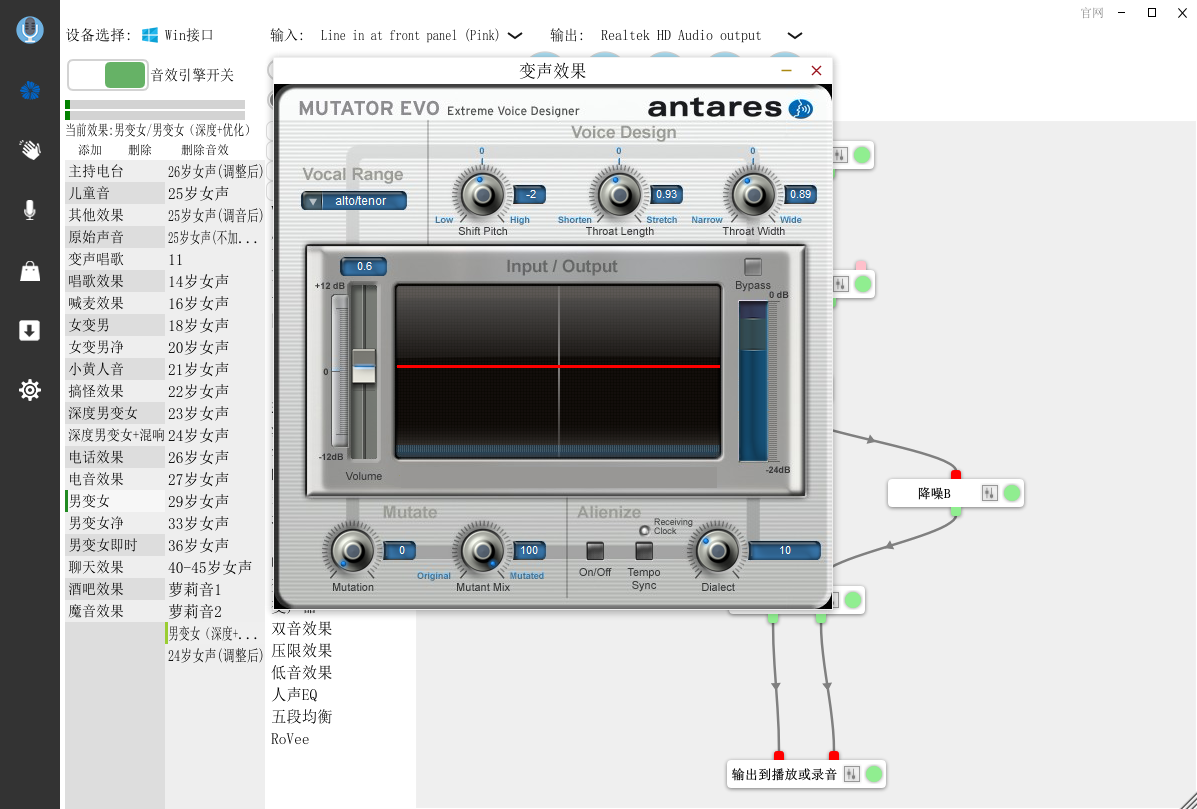Open the blue flower effects sidebar icon
This screenshot has width=1197, height=809.
30,91
